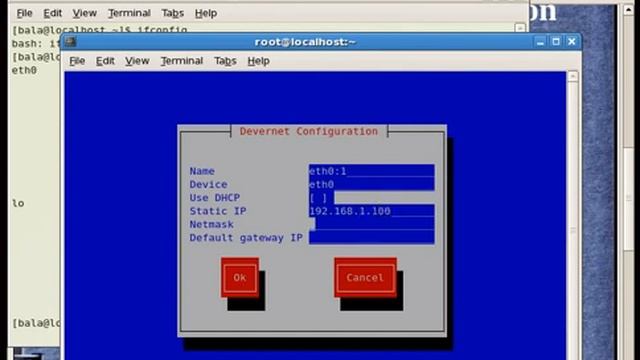Click the root@localhost:~ window title bar
This screenshot has width=640, height=360.
click(x=305, y=42)
